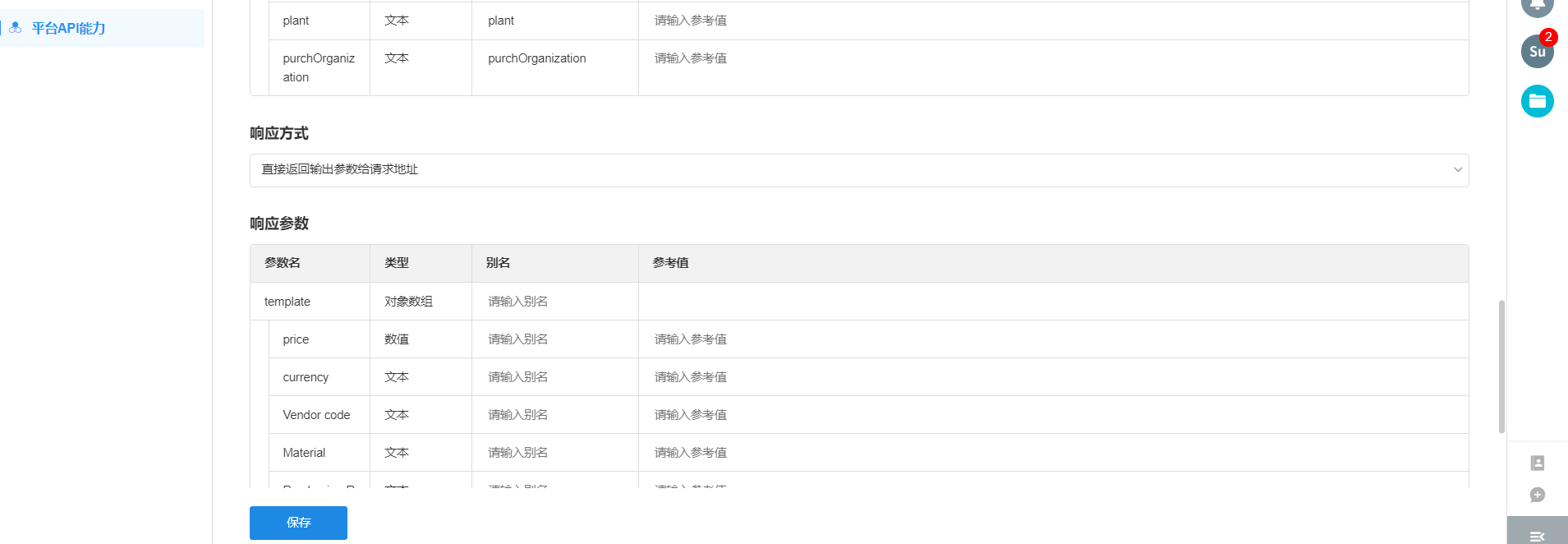The width and height of the screenshot is (1568, 544).
Task: Open the teal folder icon
Action: pos(1537,101)
